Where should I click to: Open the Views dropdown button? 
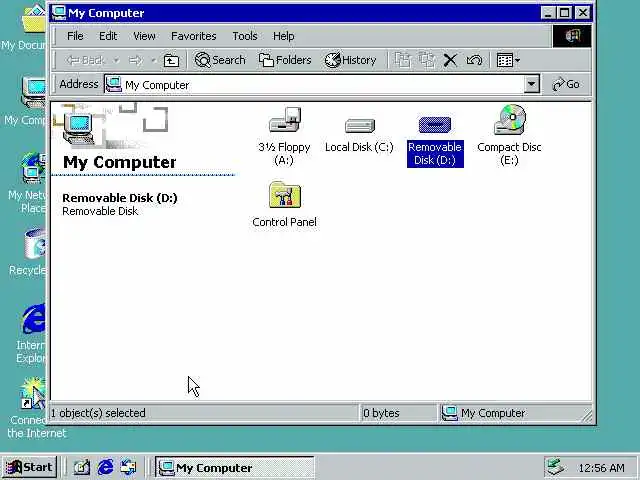coord(508,60)
